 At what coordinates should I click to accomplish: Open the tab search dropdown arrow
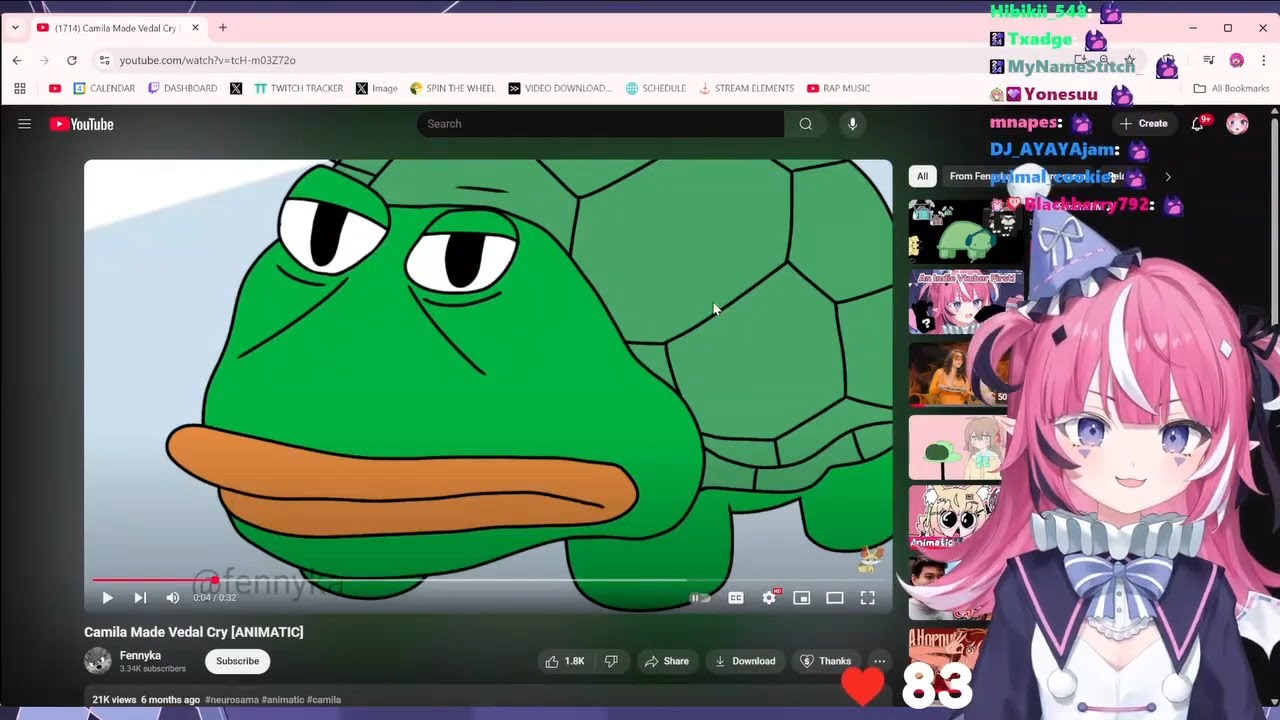14,28
